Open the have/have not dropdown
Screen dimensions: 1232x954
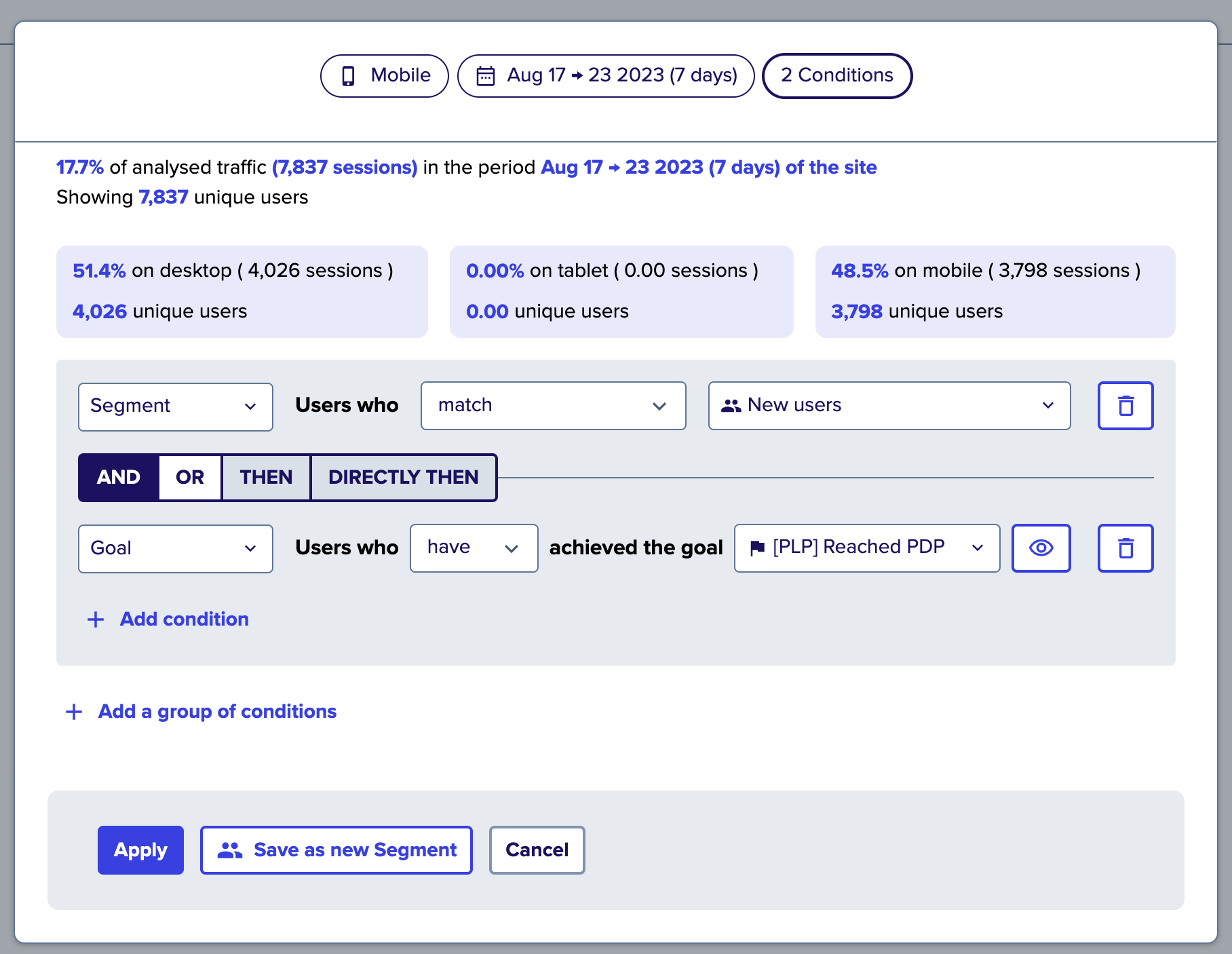tap(474, 548)
